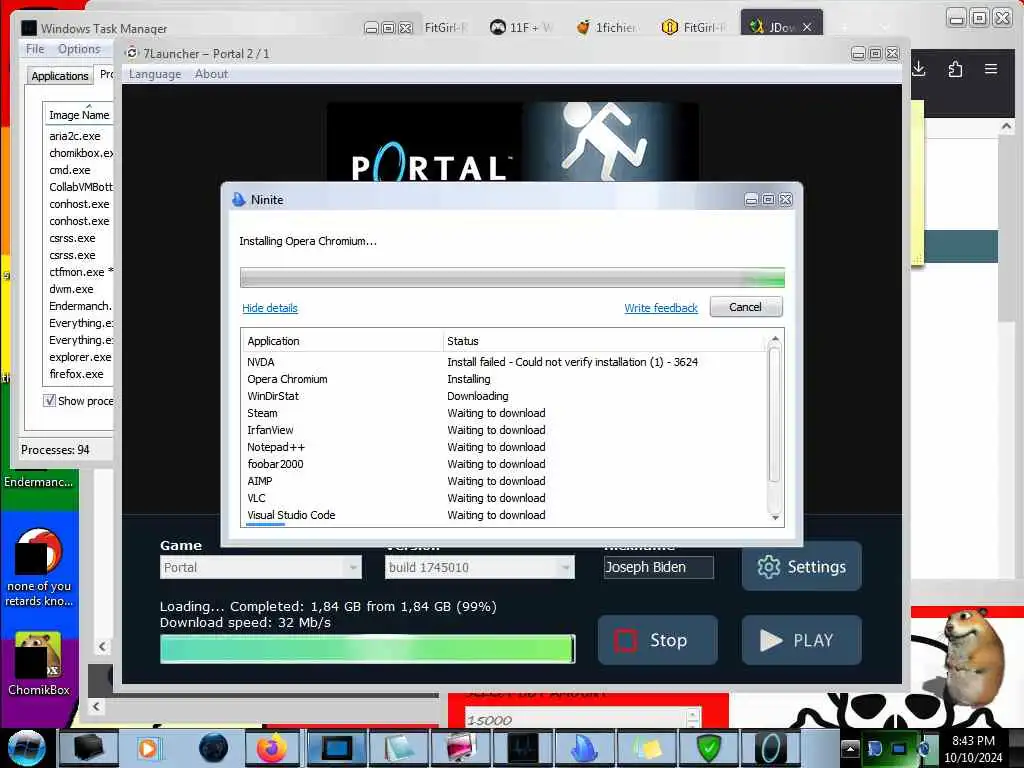1024x768 pixels.
Task: Click the PLAY button in 7Launcher
Action: click(801, 640)
